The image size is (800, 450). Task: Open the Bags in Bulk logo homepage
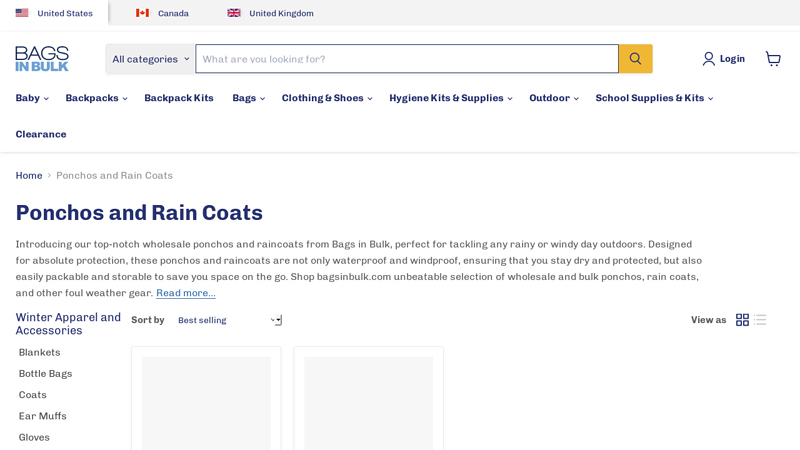42,59
